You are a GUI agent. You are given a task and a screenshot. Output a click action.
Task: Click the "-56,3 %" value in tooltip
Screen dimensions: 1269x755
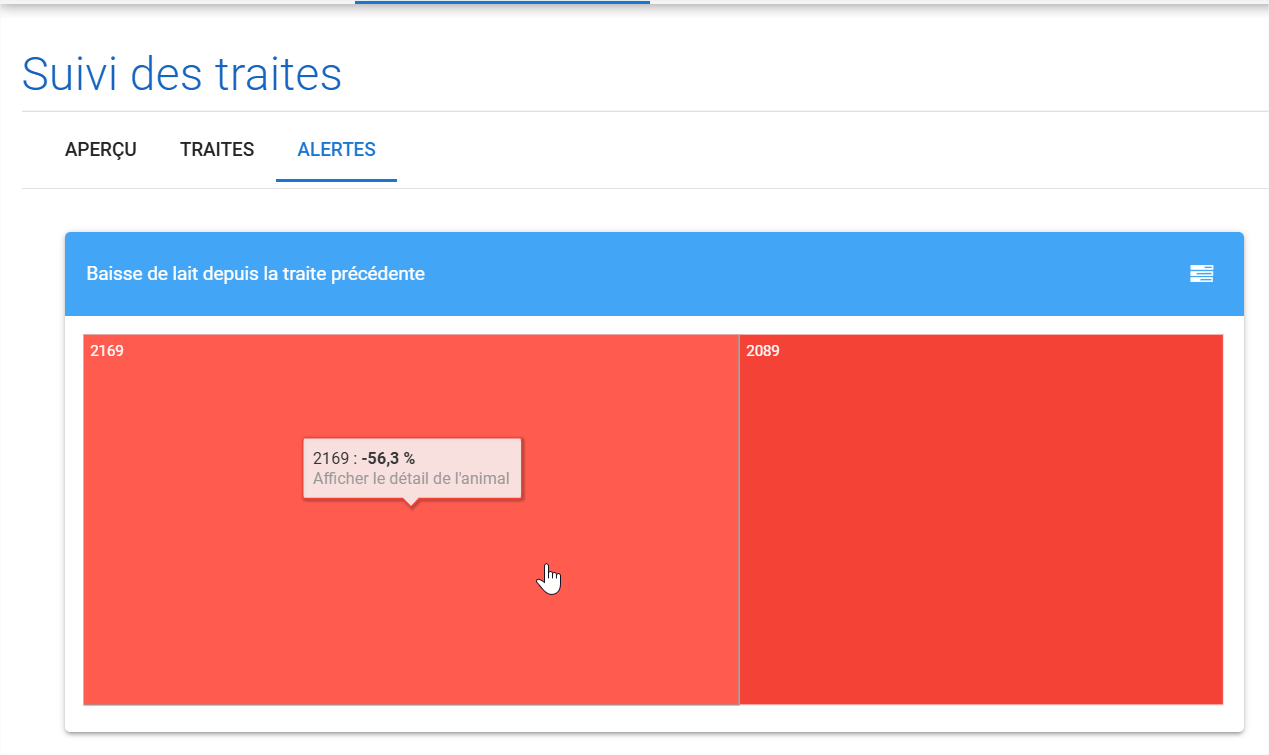pyautogui.click(x=388, y=458)
